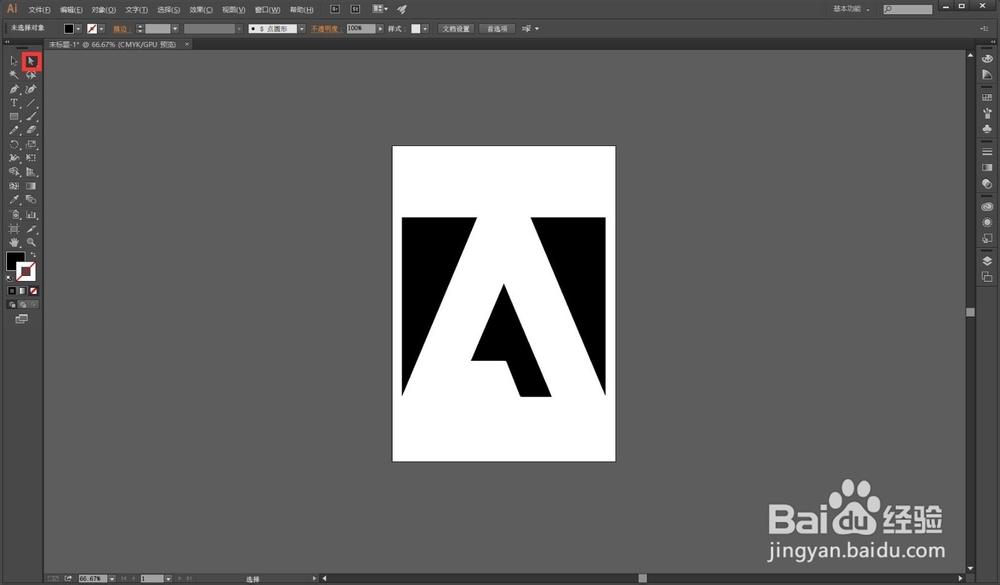This screenshot has height=585, width=1000.
Task: Open the arrange documents dropdown
Action: (x=380, y=9)
